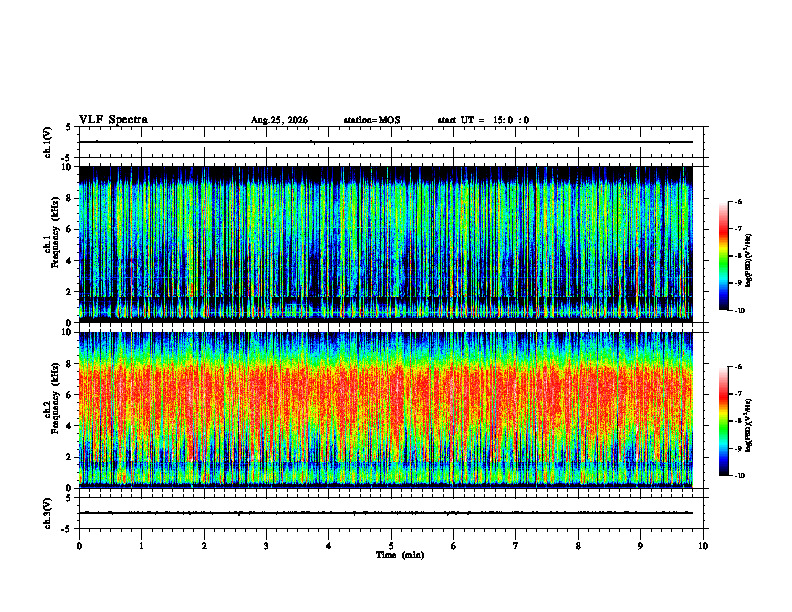
Task: Click the 0 minute tick on time axis
Action: pyautogui.click(x=79, y=546)
